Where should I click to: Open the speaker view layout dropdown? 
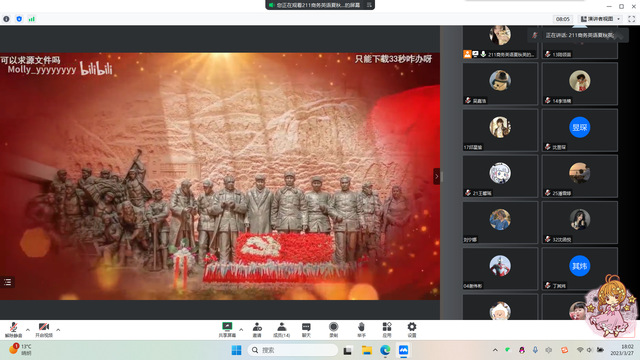pyautogui.click(x=601, y=19)
